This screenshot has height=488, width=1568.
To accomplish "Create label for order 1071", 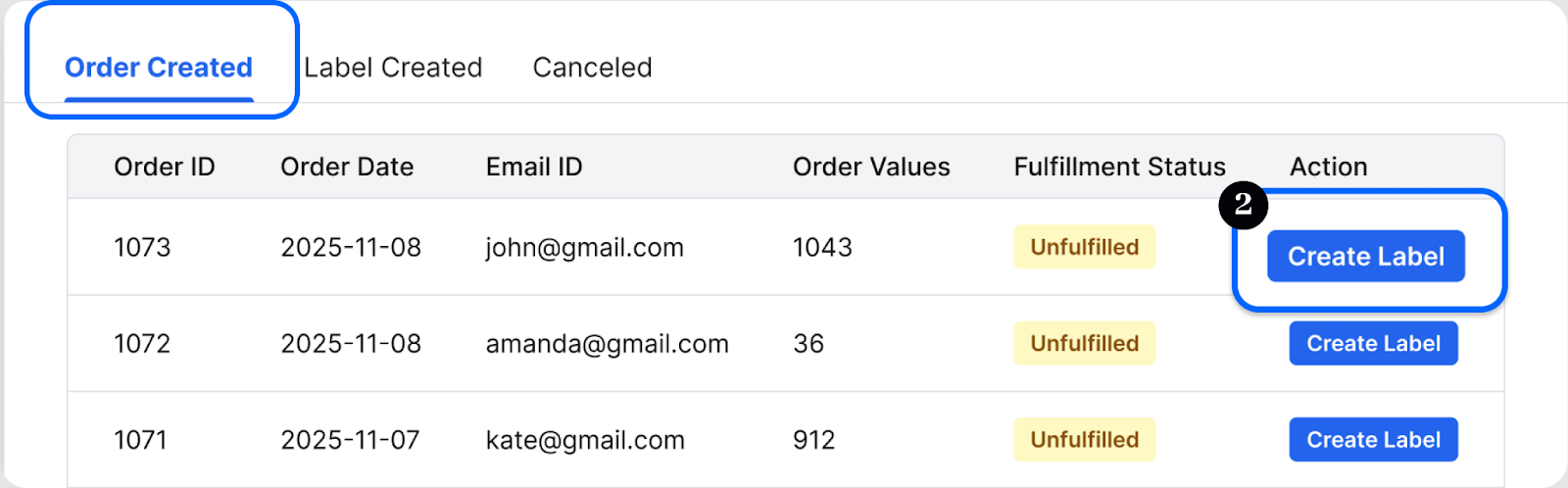I will point(1373,440).
